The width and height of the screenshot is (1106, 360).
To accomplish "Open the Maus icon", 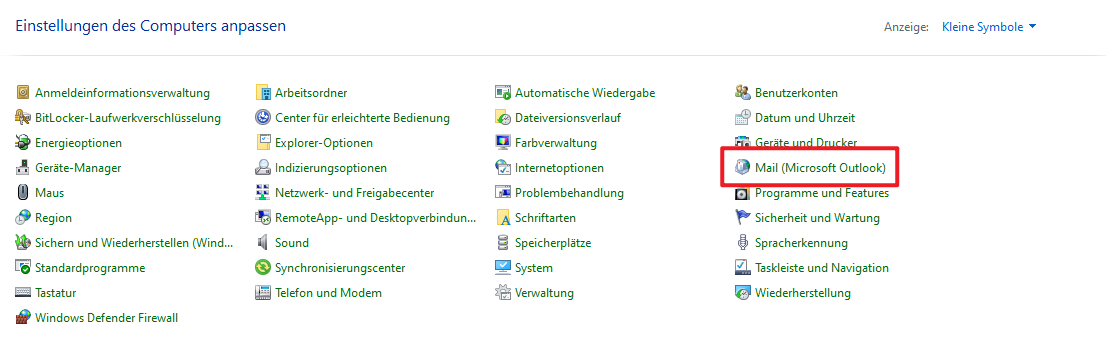I will click(23, 193).
